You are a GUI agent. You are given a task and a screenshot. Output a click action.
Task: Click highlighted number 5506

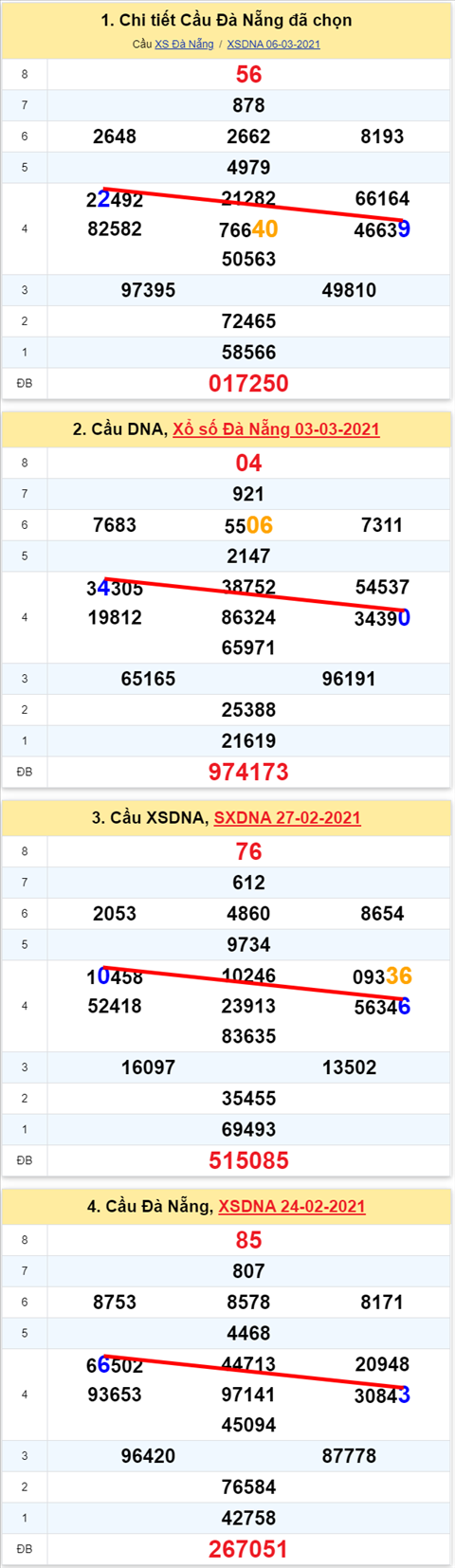pos(248,525)
